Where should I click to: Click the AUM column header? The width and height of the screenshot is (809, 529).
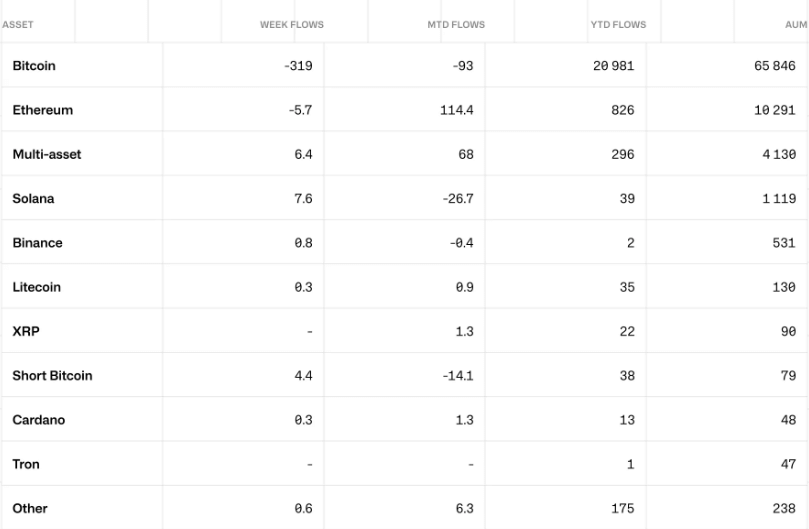797,25
